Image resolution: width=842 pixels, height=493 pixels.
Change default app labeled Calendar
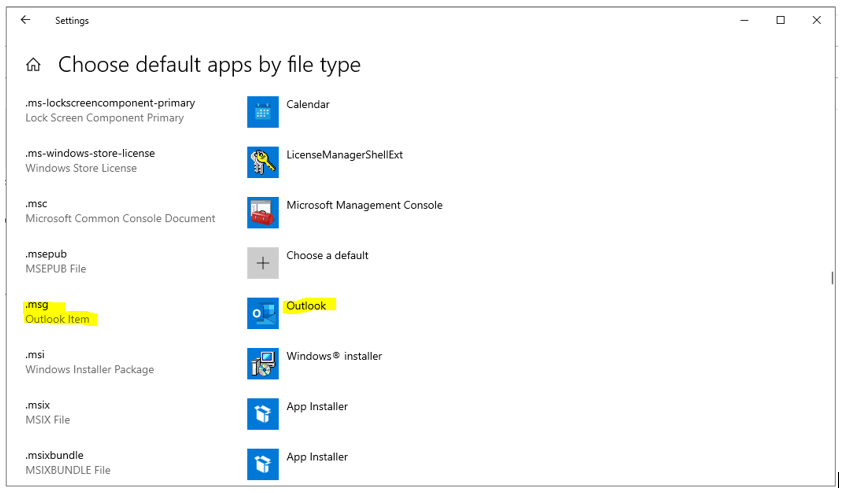[x=308, y=104]
